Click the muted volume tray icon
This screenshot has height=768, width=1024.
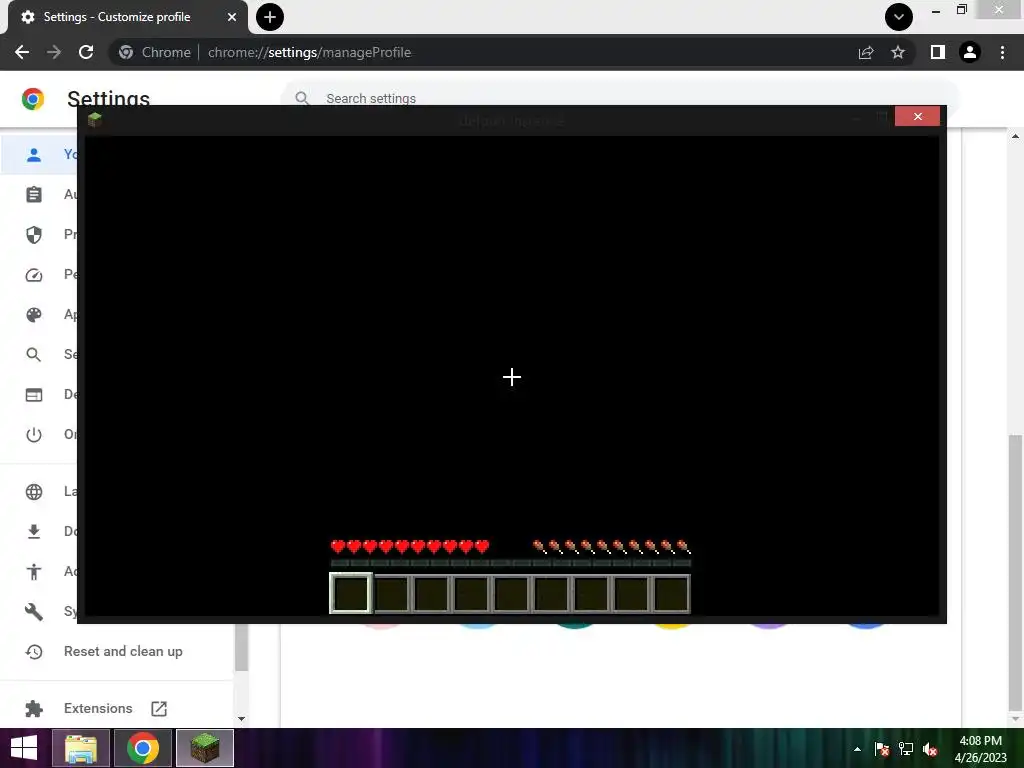pos(930,749)
